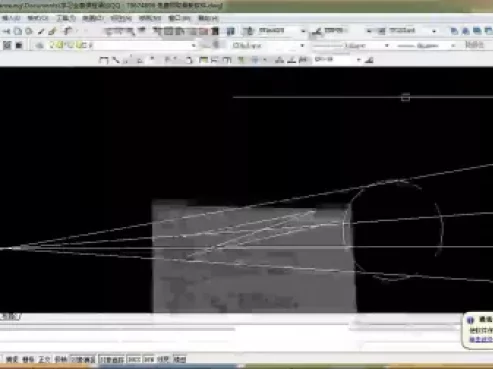This screenshot has height=369, width=493.
Task: Select the Aligned dimension tool icon
Action: [x=116, y=60]
